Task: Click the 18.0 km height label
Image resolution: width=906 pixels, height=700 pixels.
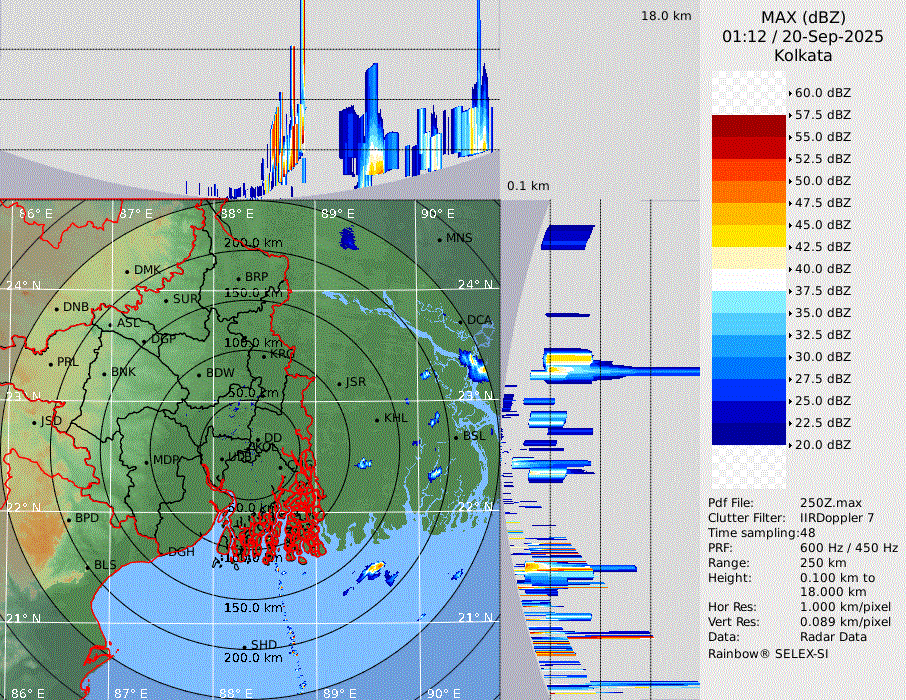Action: (666, 16)
